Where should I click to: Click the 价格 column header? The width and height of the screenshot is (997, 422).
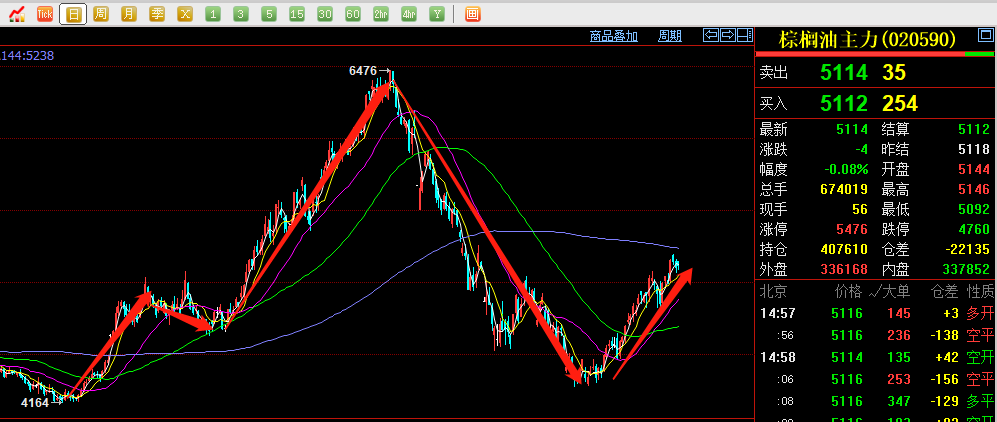click(848, 292)
